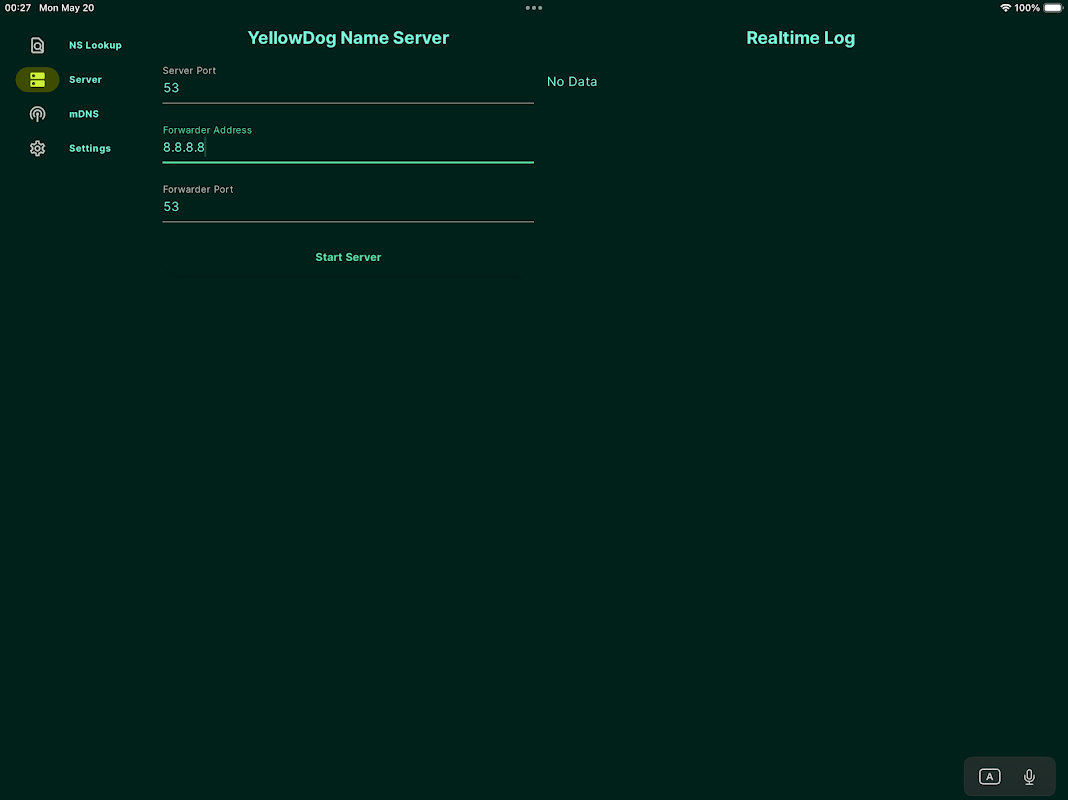Screen dimensions: 1068x800
Task: Tap the keyboard language A icon
Action: pyautogui.click(x=990, y=777)
